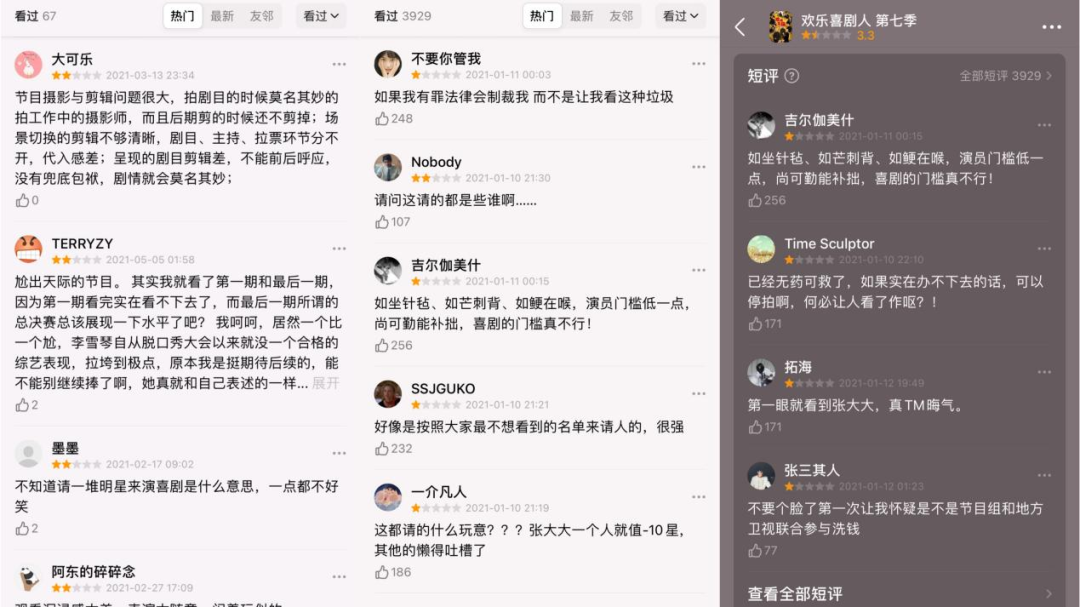Open 吉尔伽美什's avatar in the dark panel
Viewport: 1080px width, 607px height.
click(x=761, y=125)
